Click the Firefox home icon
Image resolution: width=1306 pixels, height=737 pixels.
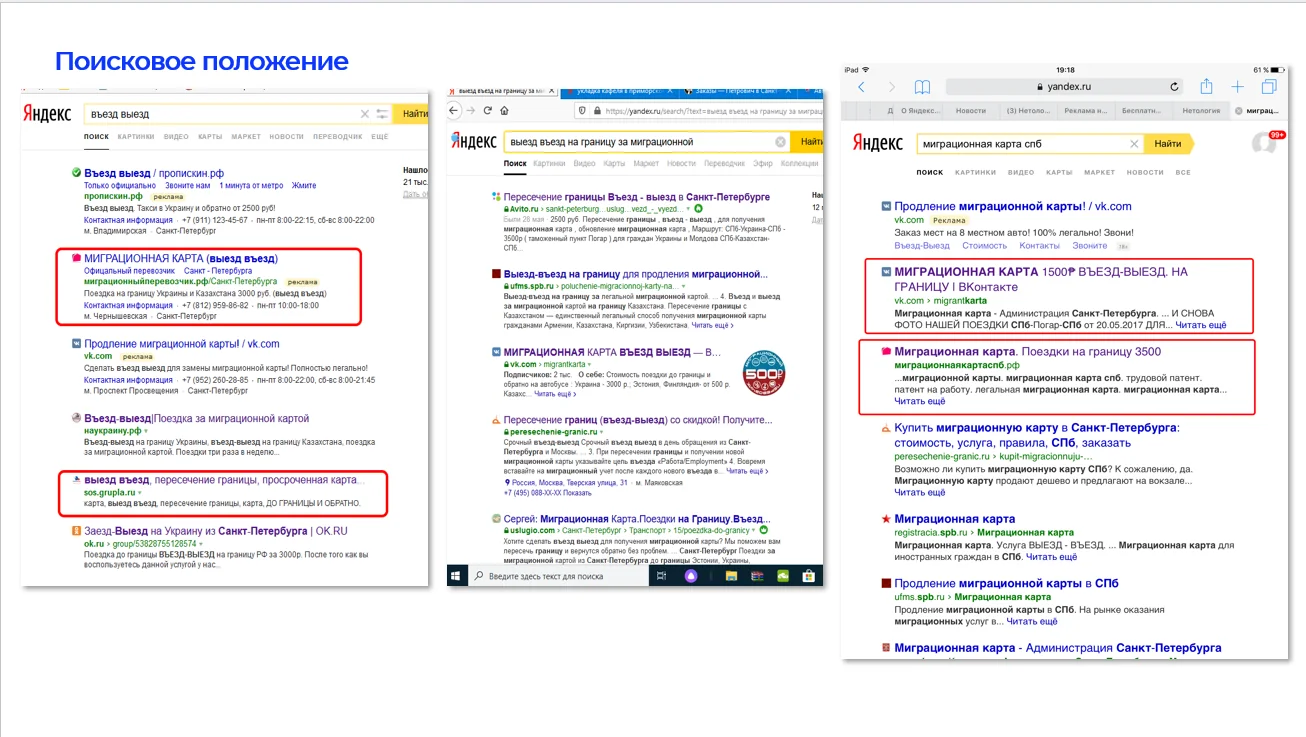tap(504, 110)
